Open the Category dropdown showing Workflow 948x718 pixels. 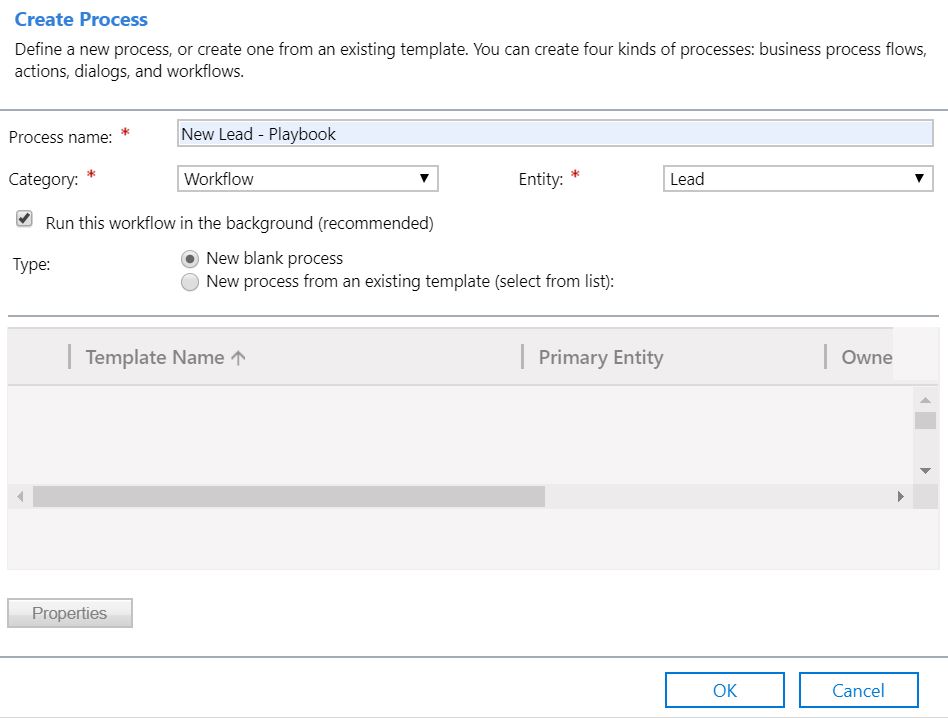308,179
